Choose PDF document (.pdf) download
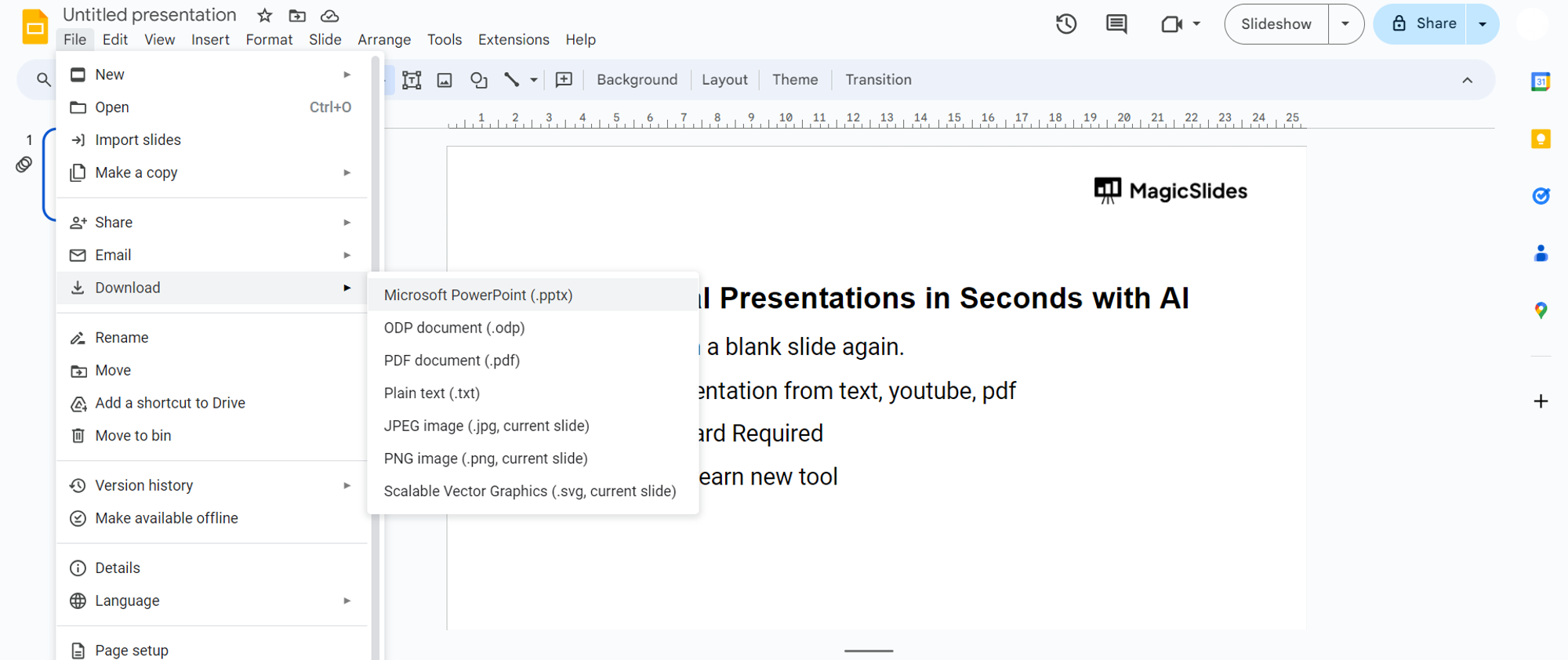 tap(533, 361)
